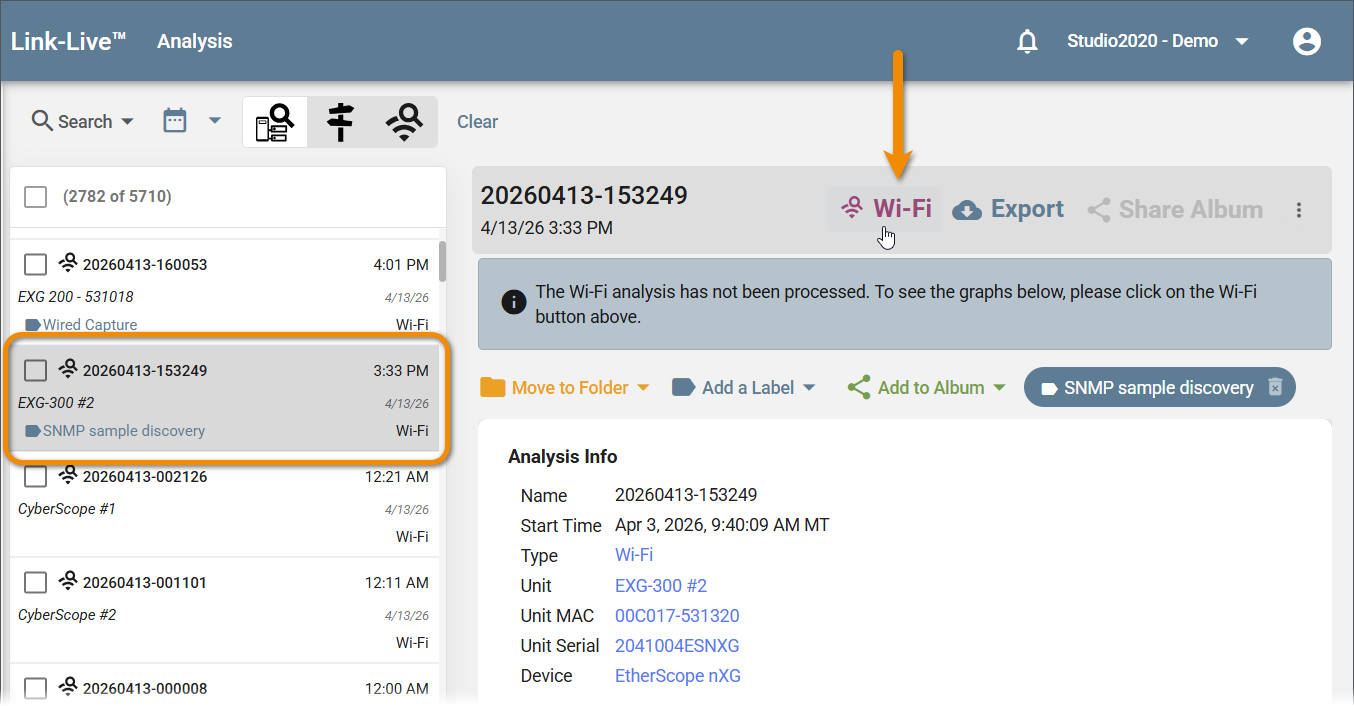Click Wi-Fi icon beside 20260413-001101
Screen dimensions: 1354x706
click(68, 582)
